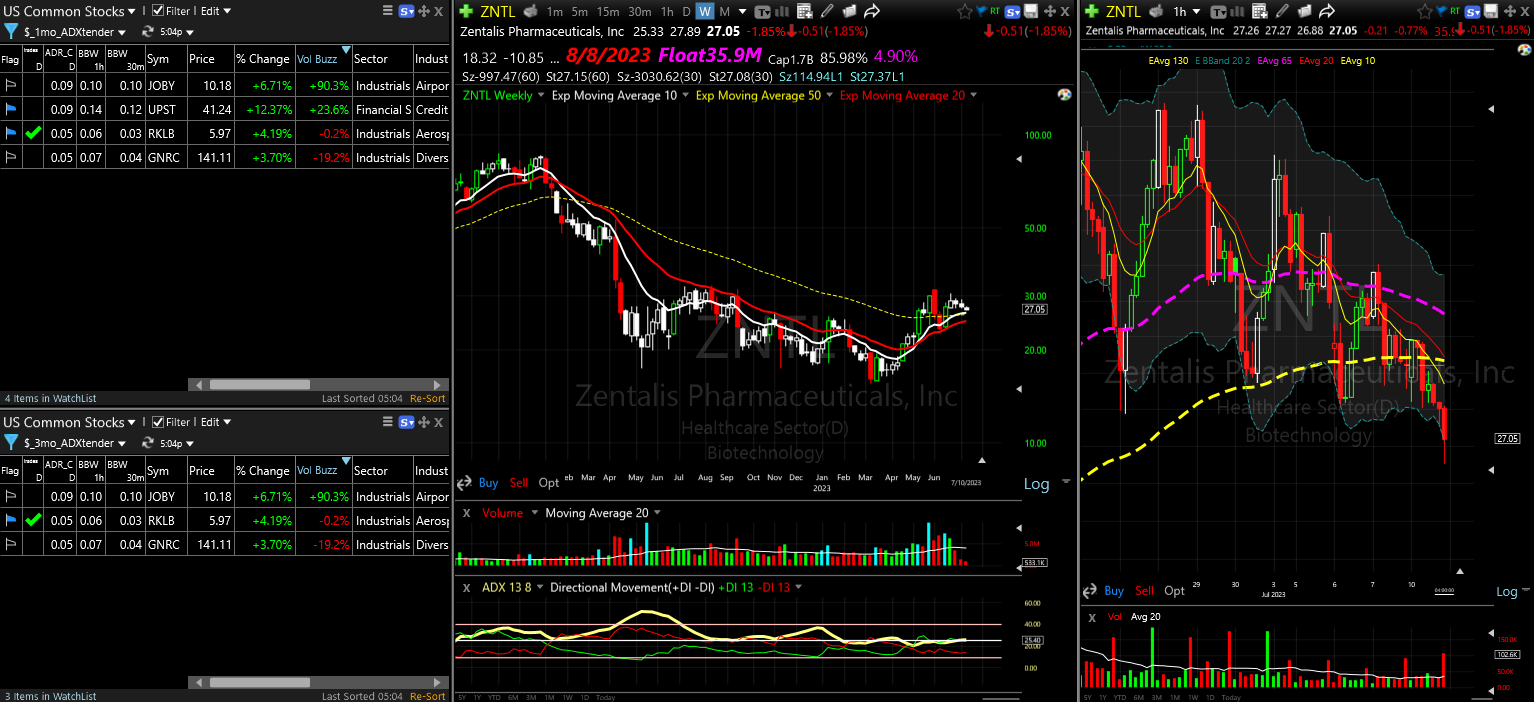
Task: Toggle Log scale on the weekly ZNTL chart
Action: 1037,484
